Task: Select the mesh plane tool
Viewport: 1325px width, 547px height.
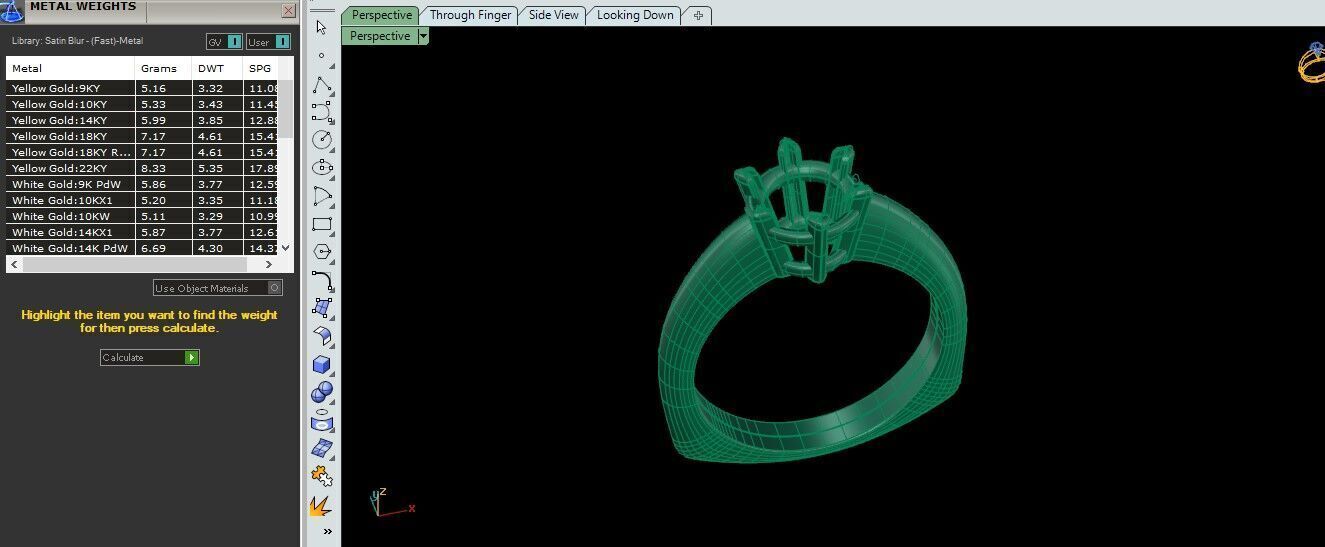Action: (x=321, y=448)
